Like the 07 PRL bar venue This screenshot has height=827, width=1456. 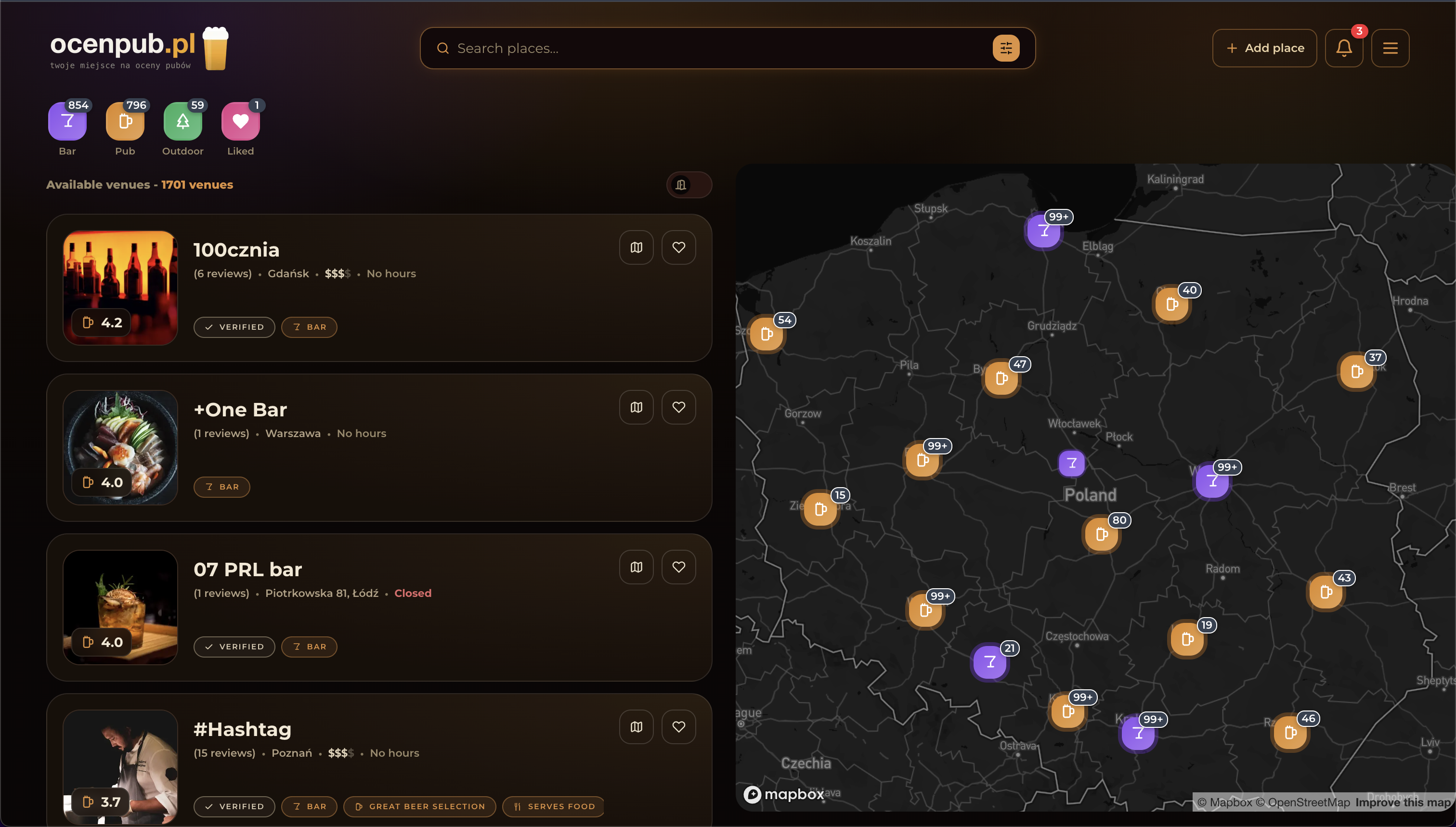(x=678, y=567)
